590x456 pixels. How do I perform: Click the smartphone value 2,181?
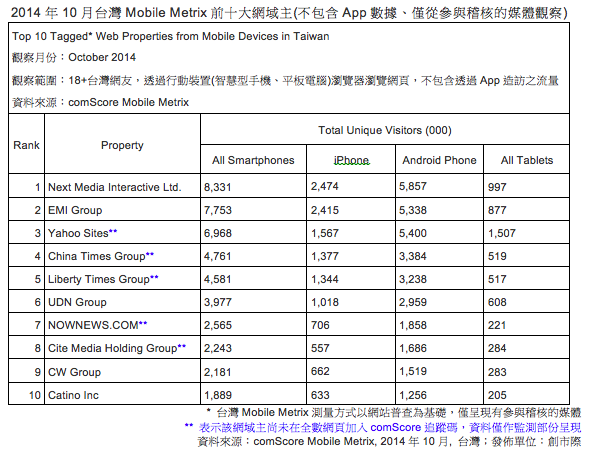(217, 372)
